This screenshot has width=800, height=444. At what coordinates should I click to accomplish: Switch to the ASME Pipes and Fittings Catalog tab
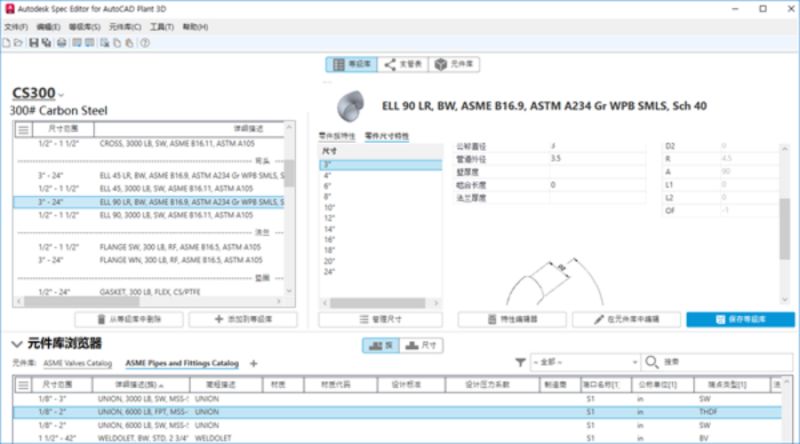click(x=182, y=363)
